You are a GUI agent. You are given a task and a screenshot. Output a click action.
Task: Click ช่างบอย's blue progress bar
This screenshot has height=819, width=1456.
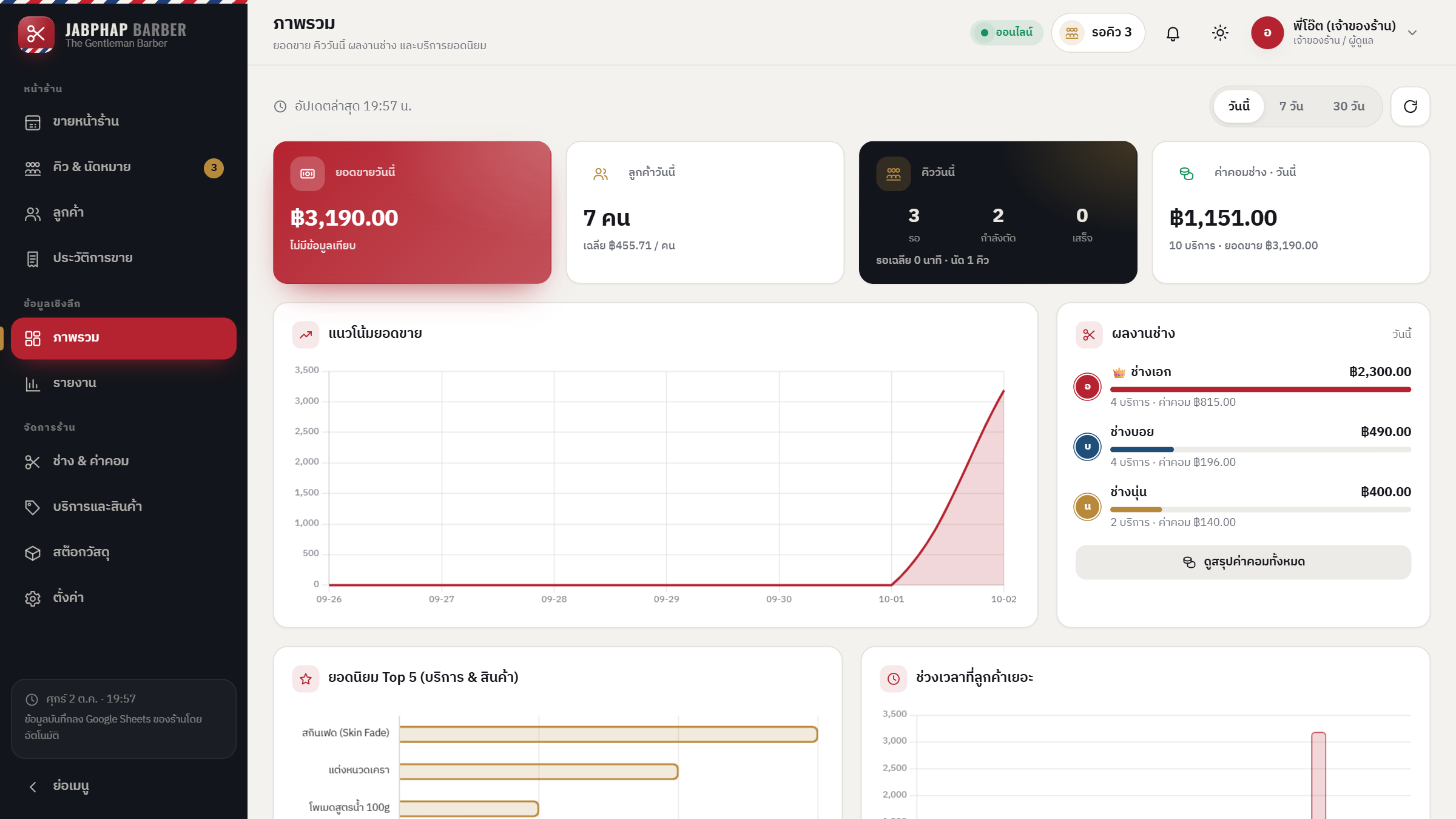click(1142, 450)
